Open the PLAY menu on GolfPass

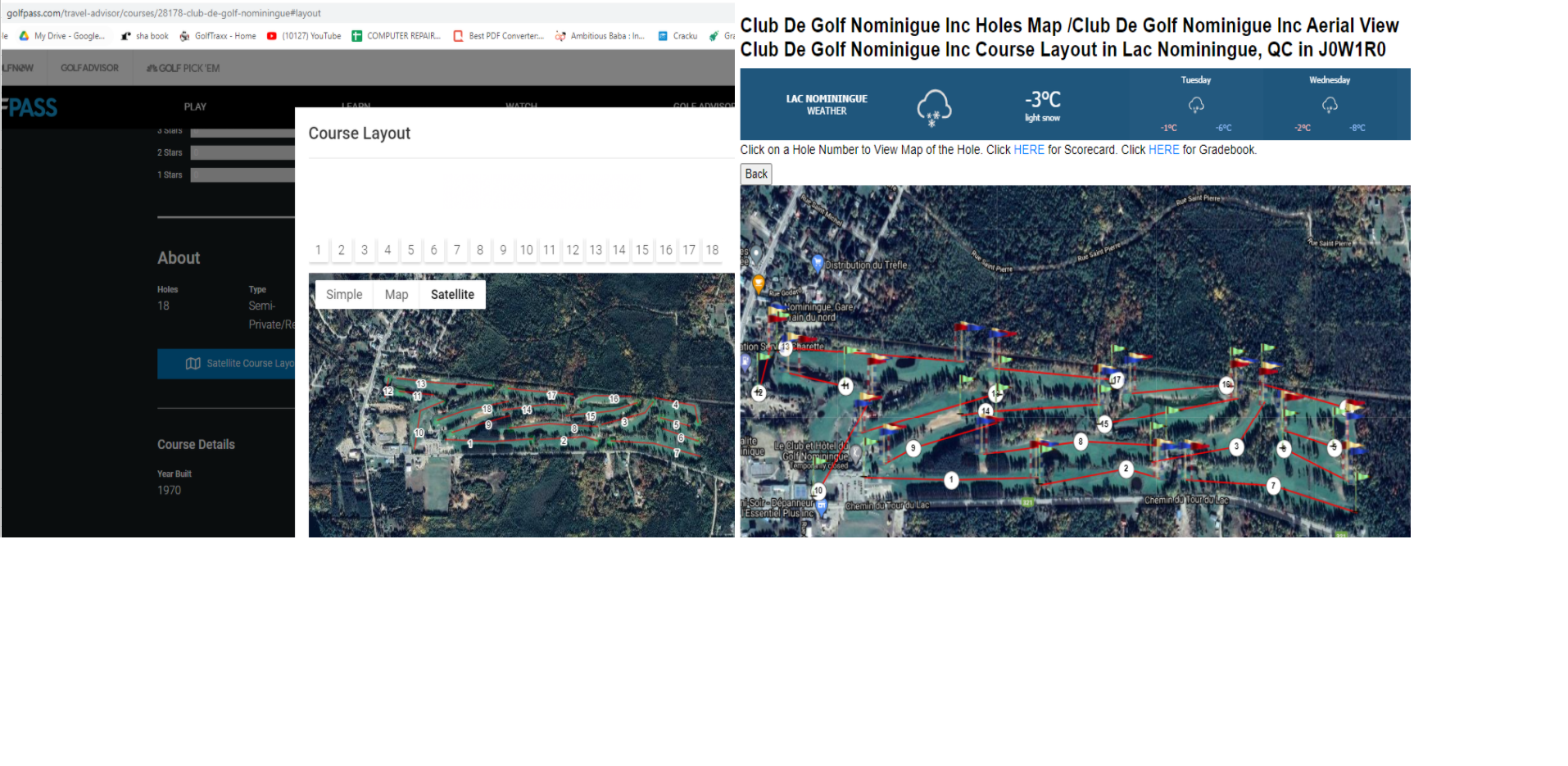coord(195,107)
